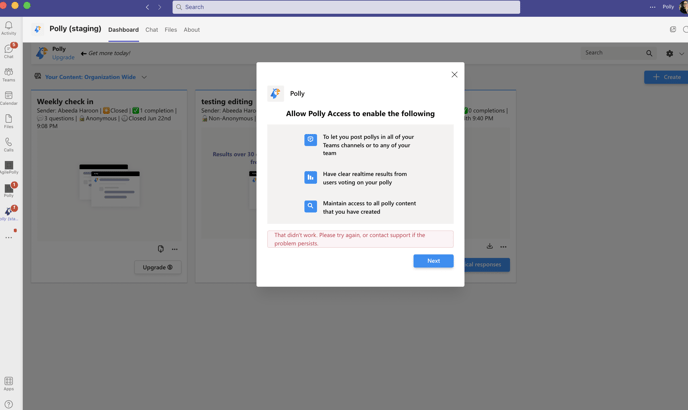Open more options on the right card

coord(503,247)
